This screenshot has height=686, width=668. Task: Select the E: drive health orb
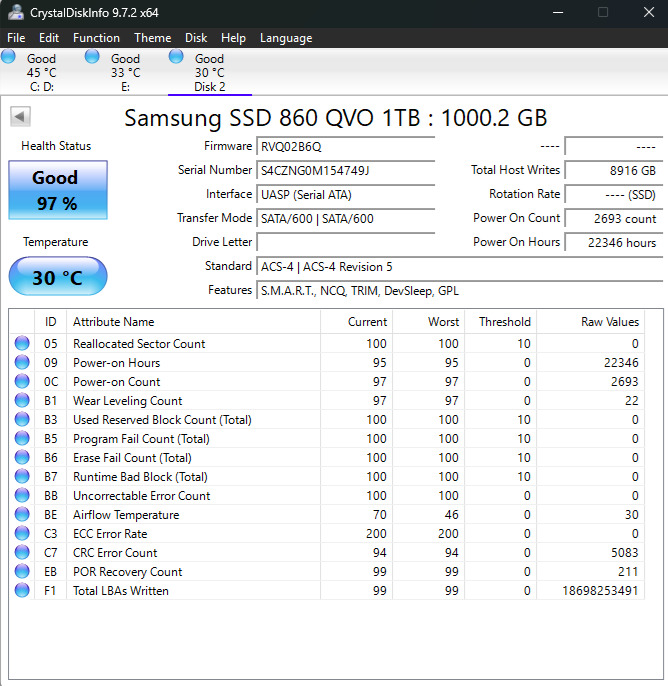(x=93, y=58)
